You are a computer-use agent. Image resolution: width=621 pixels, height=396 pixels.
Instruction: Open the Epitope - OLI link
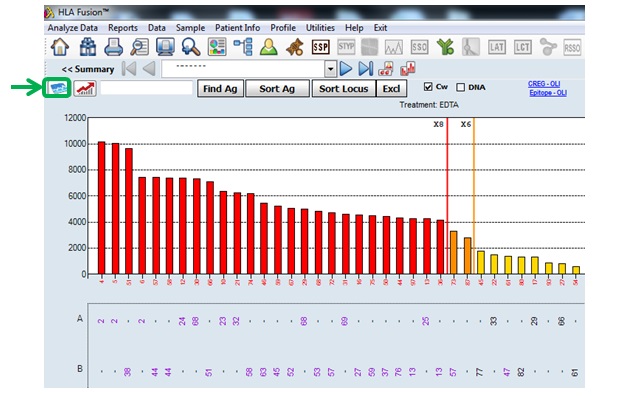click(x=548, y=93)
